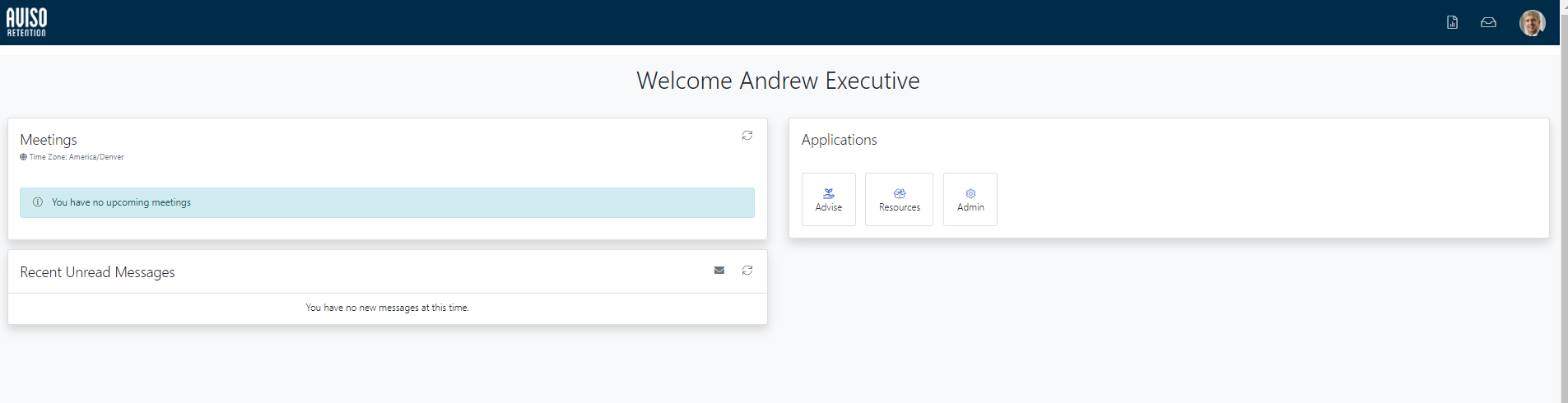This screenshot has height=403, width=1568.
Task: Click the Aviso Retention logo
Action: point(26,22)
